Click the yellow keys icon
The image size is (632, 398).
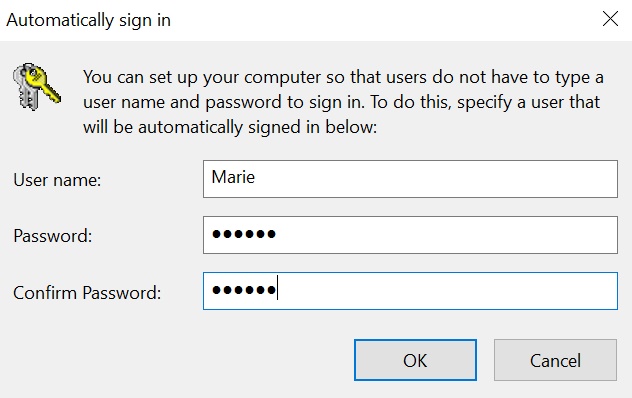(x=37, y=86)
